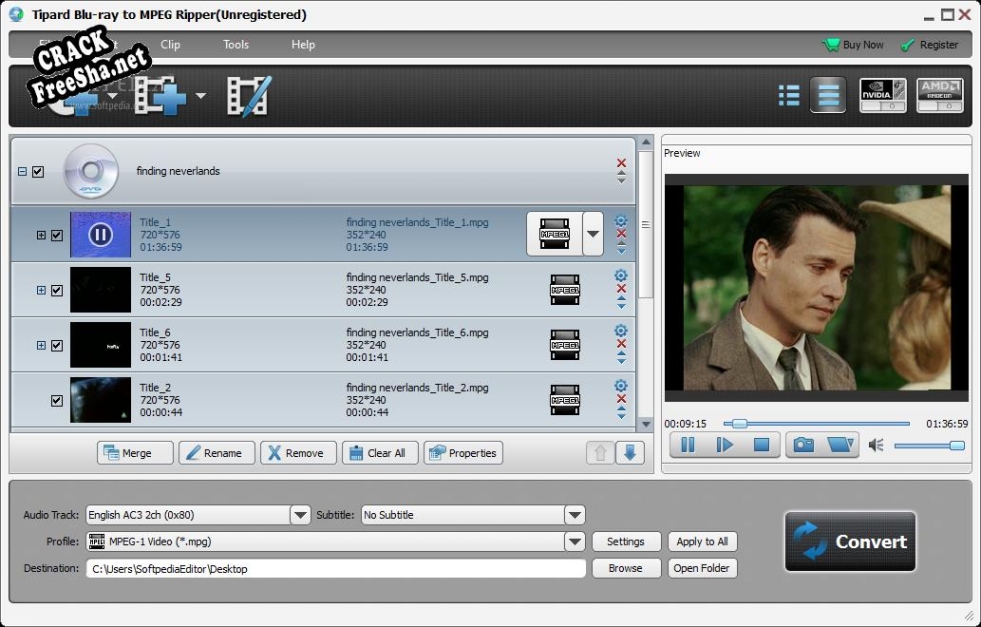The height and width of the screenshot is (627, 981).
Task: Open the video edit tool in toolbar
Action: coord(248,96)
